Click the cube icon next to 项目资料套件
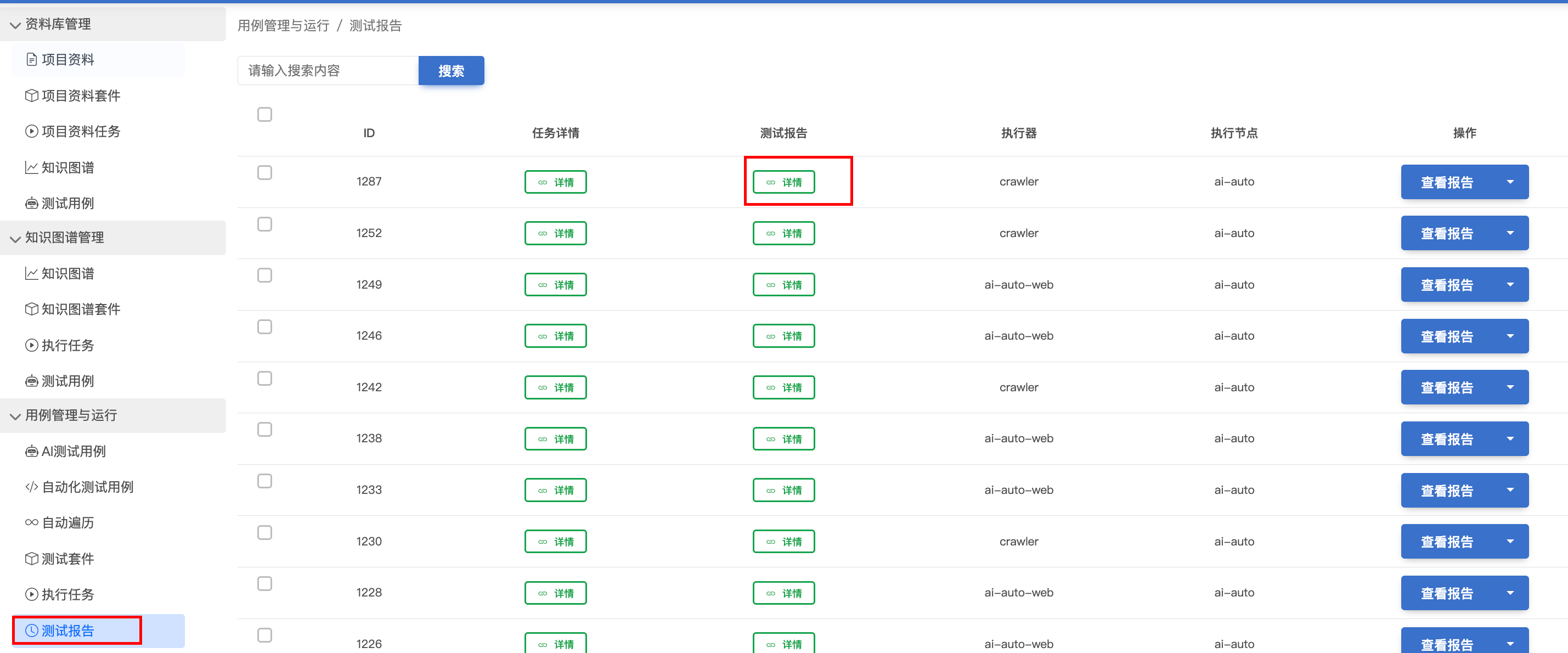This screenshot has height=653, width=1568. (32, 95)
